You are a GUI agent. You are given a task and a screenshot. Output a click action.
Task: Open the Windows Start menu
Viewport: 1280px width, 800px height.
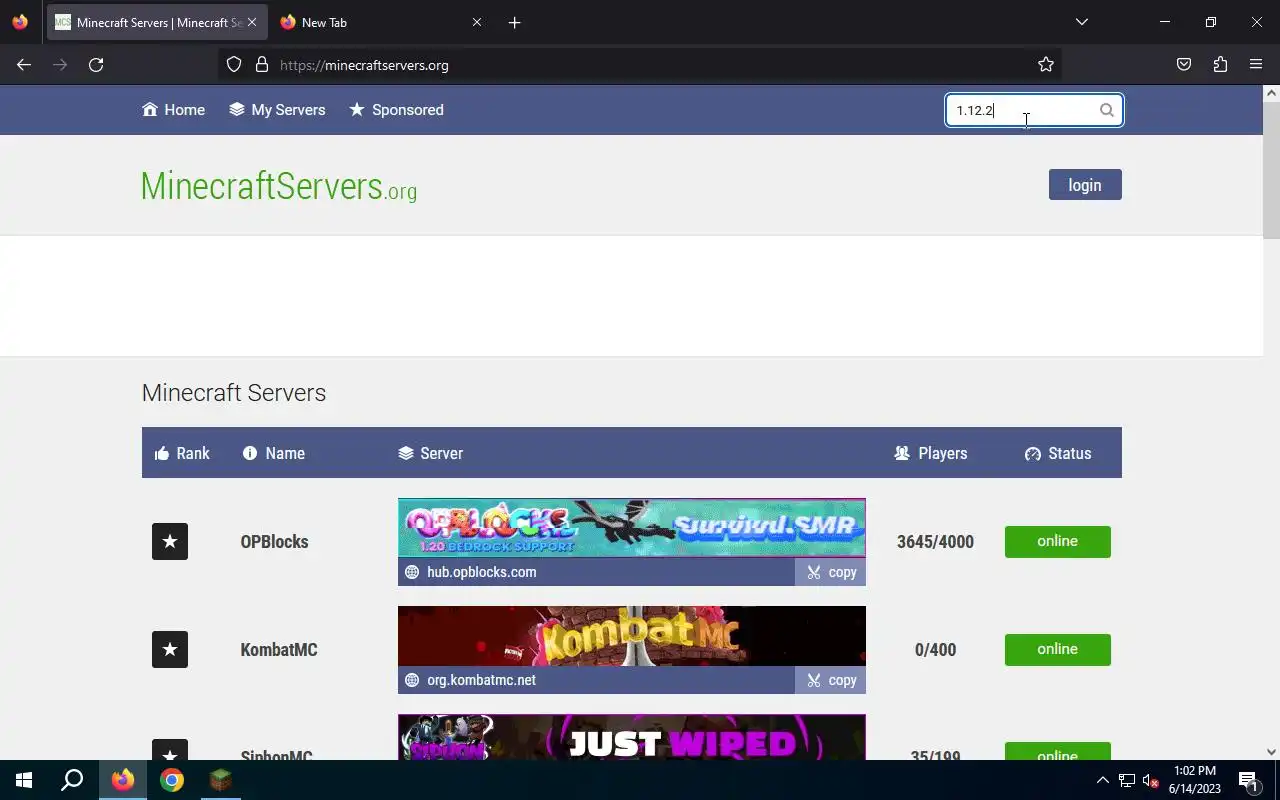click(24, 780)
